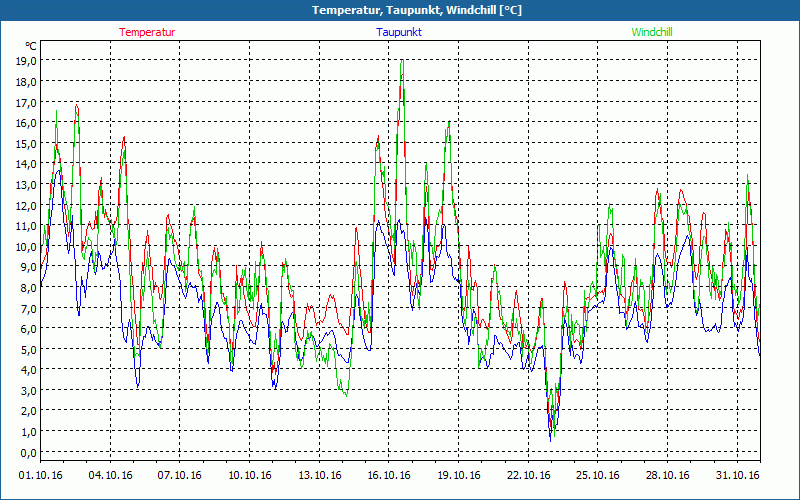Click the red Temperatur legend label
This screenshot has height=500, width=800.
(x=147, y=32)
